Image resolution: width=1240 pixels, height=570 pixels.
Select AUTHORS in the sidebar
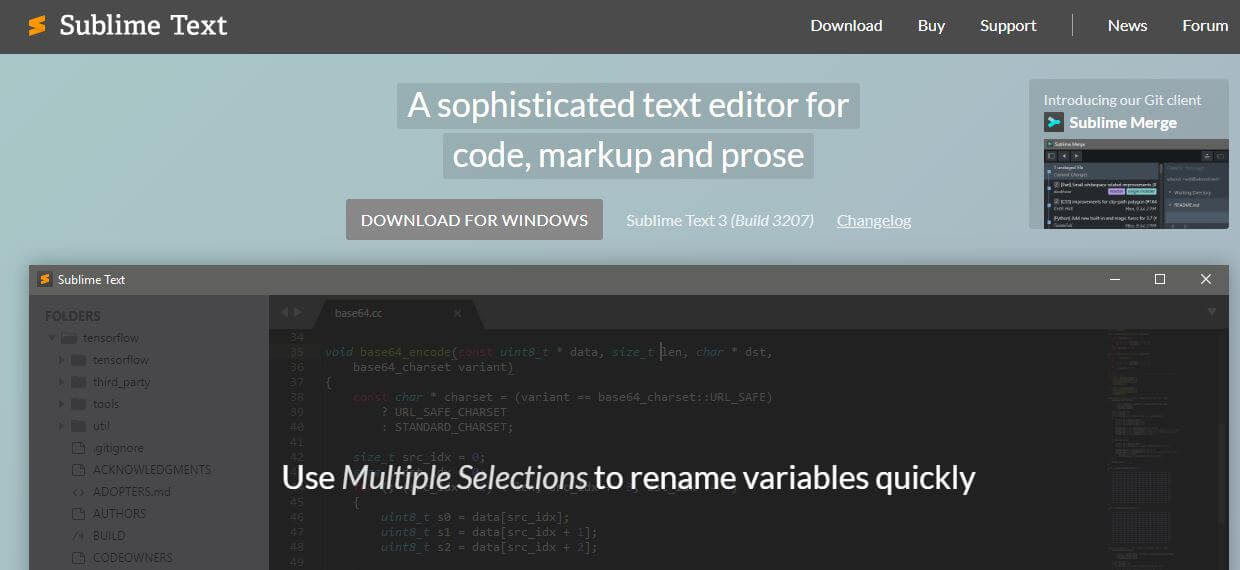tap(119, 514)
